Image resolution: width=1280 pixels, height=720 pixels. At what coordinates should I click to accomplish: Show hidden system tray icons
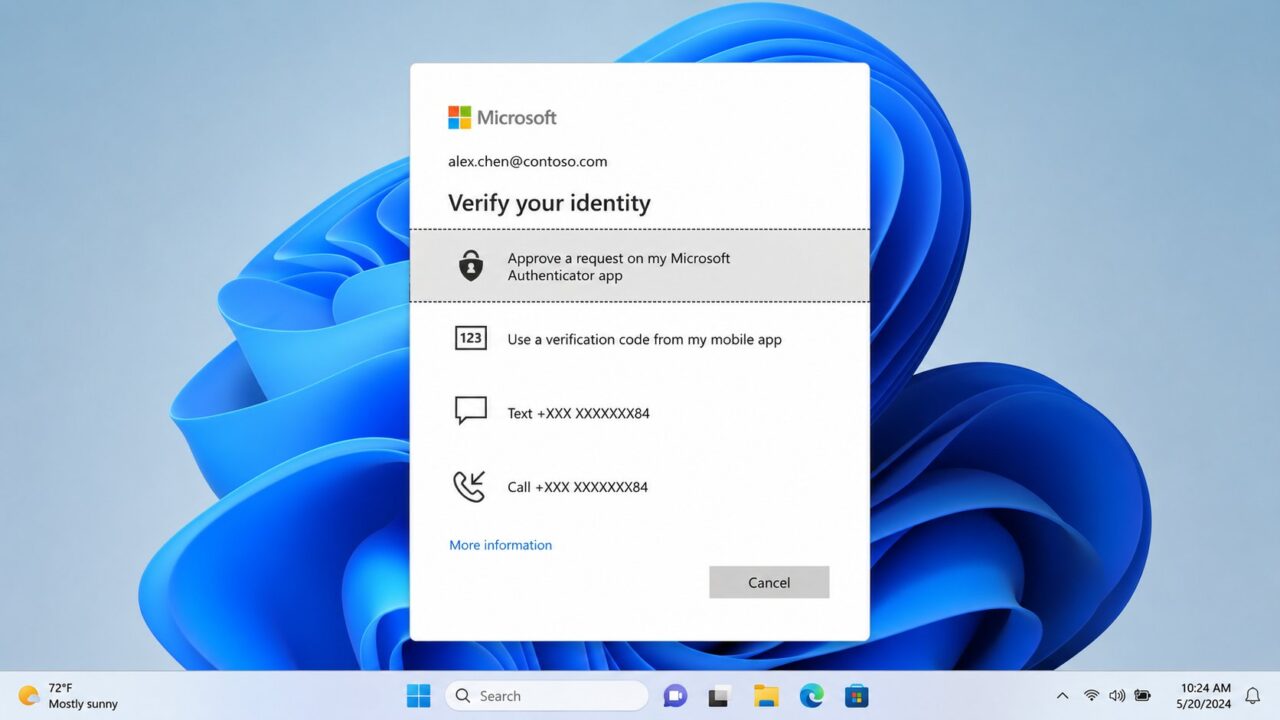1062,696
